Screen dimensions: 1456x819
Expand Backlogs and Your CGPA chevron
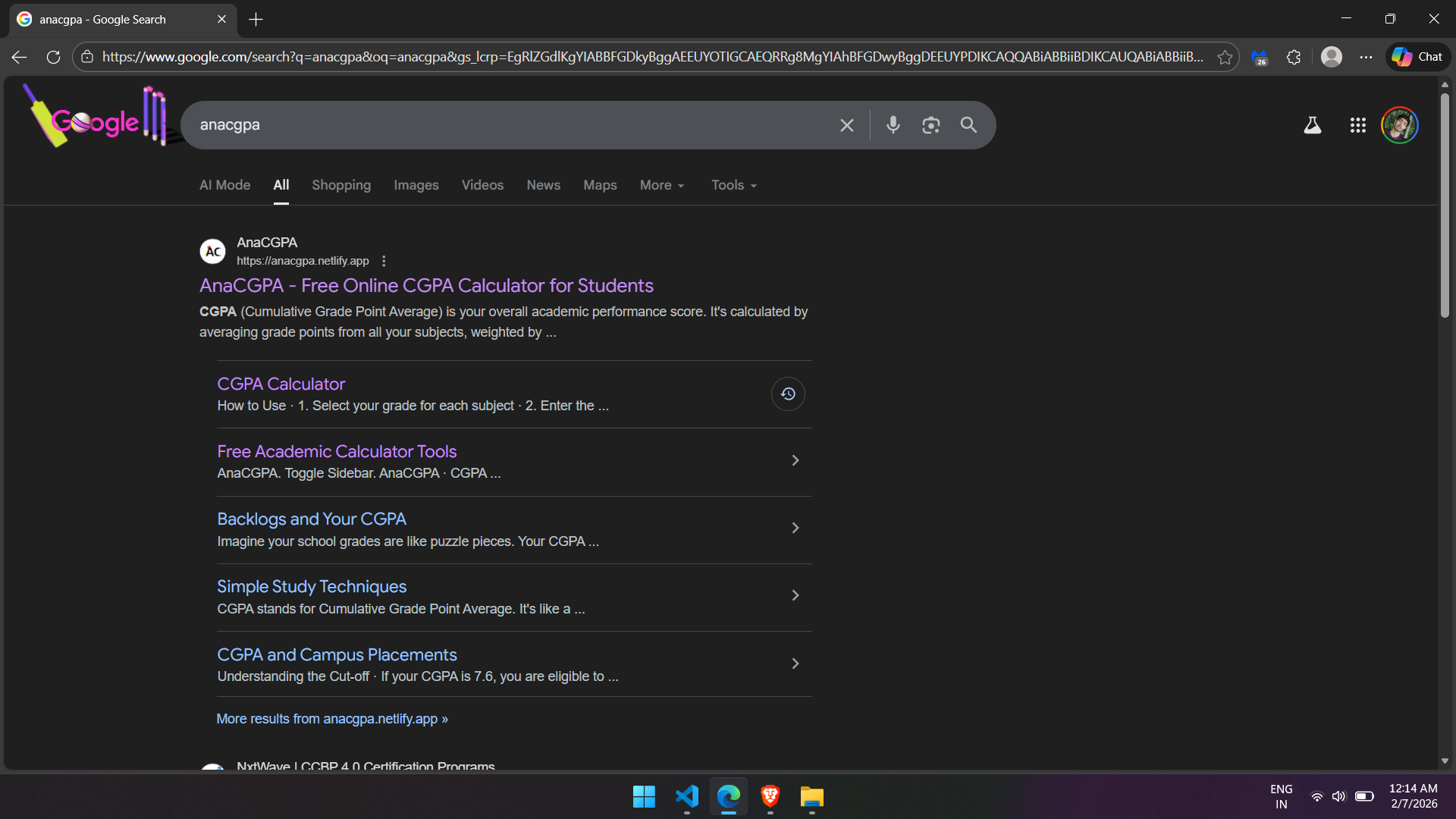[795, 529]
